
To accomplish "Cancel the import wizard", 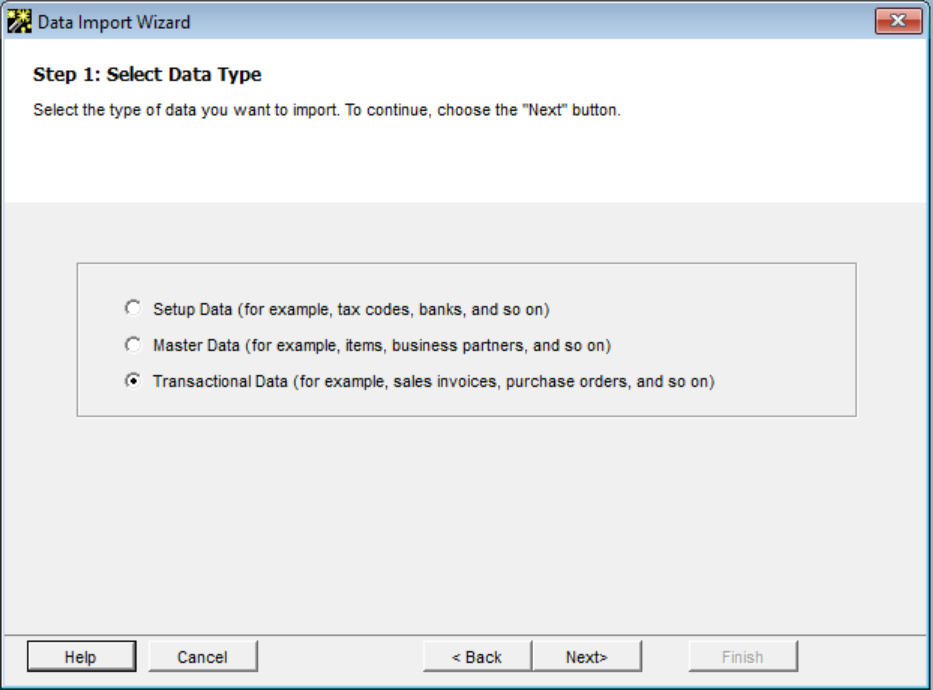I will coord(203,657).
